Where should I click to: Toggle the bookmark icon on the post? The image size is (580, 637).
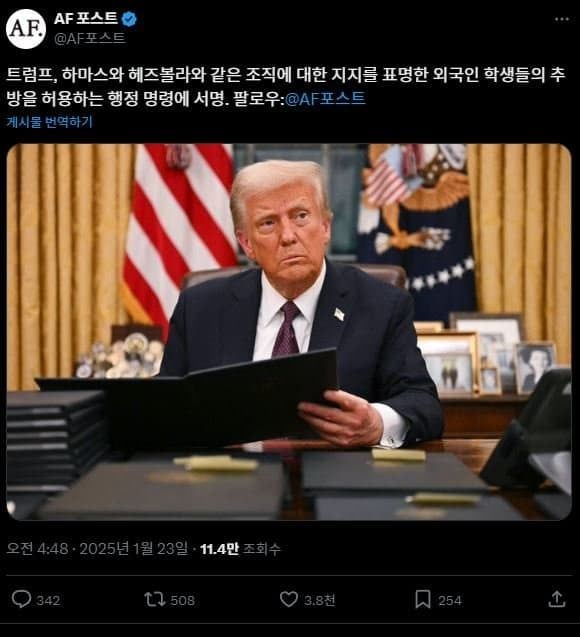[423, 599]
